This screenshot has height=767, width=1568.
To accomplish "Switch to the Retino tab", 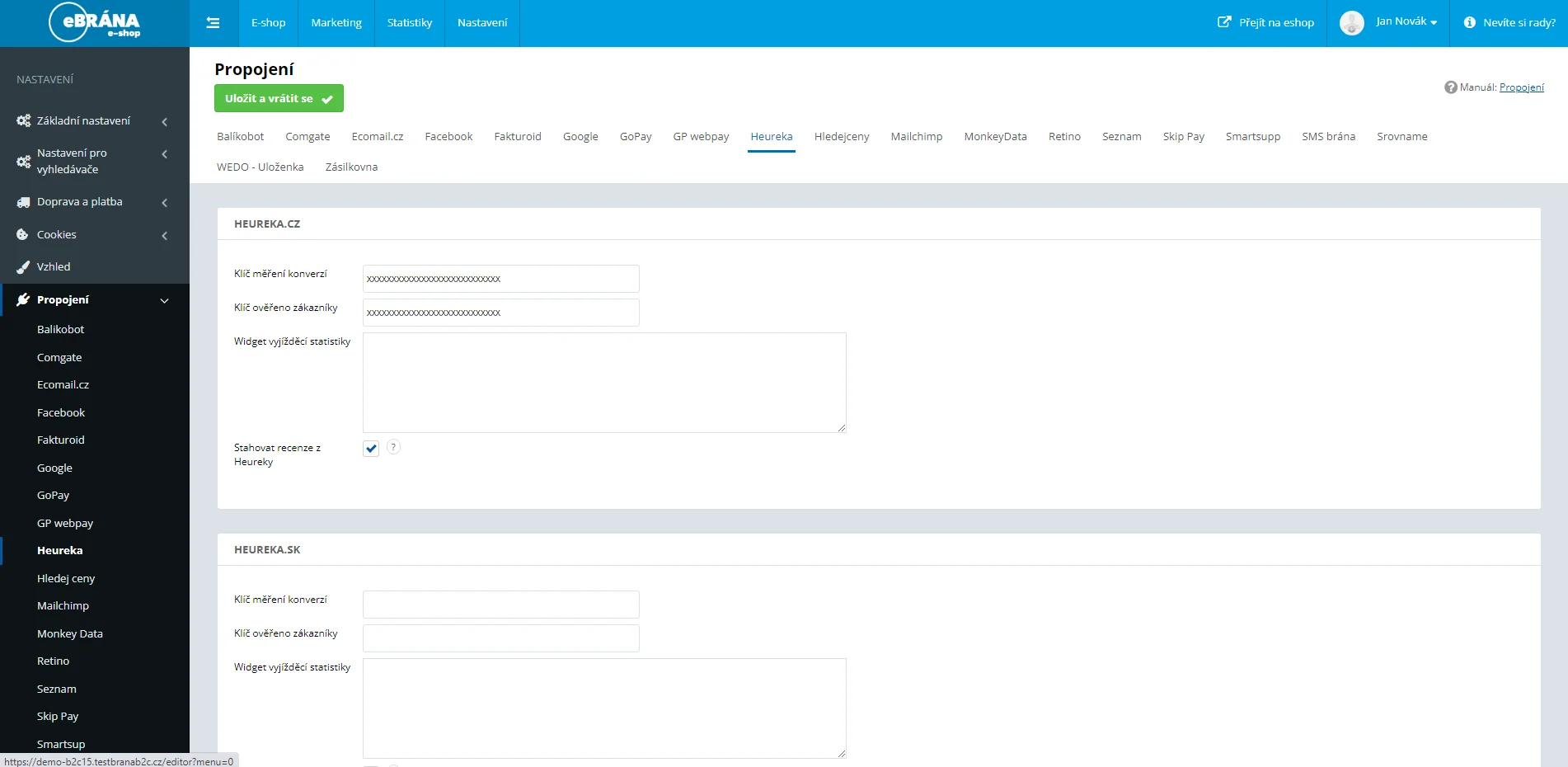I will click(1064, 137).
